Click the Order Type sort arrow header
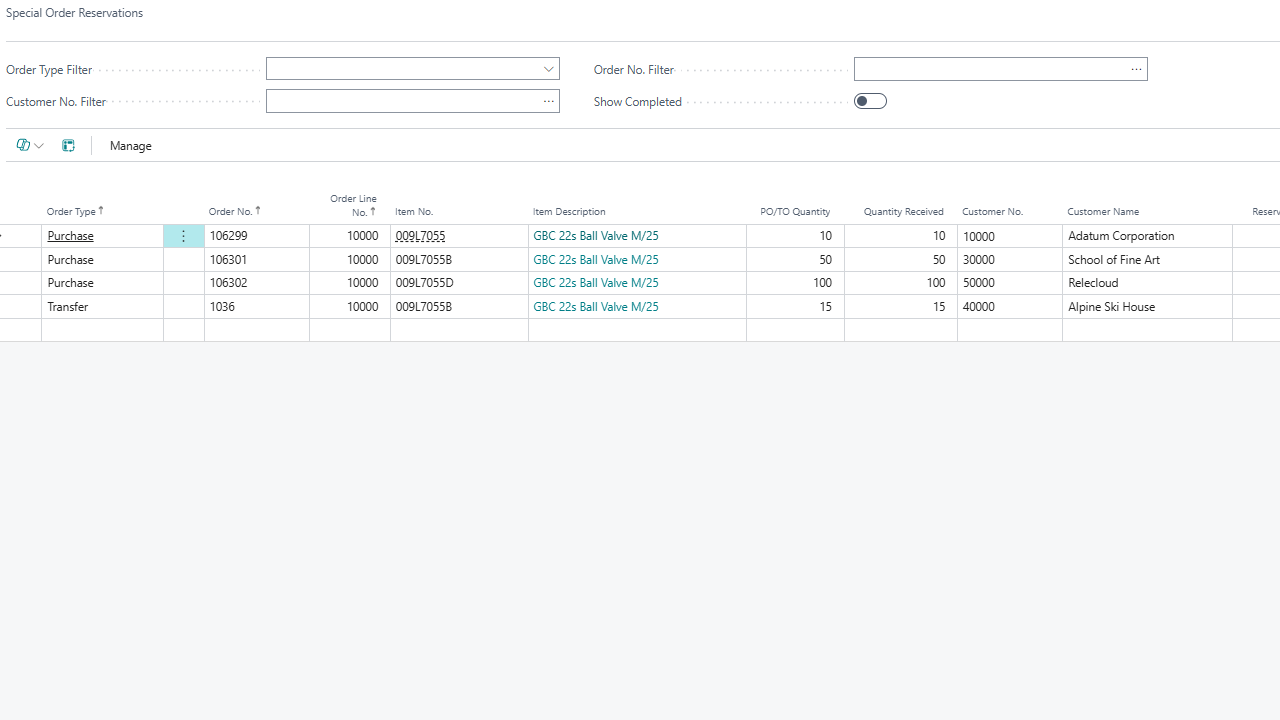The height and width of the screenshot is (720, 1280). [x=75, y=212]
